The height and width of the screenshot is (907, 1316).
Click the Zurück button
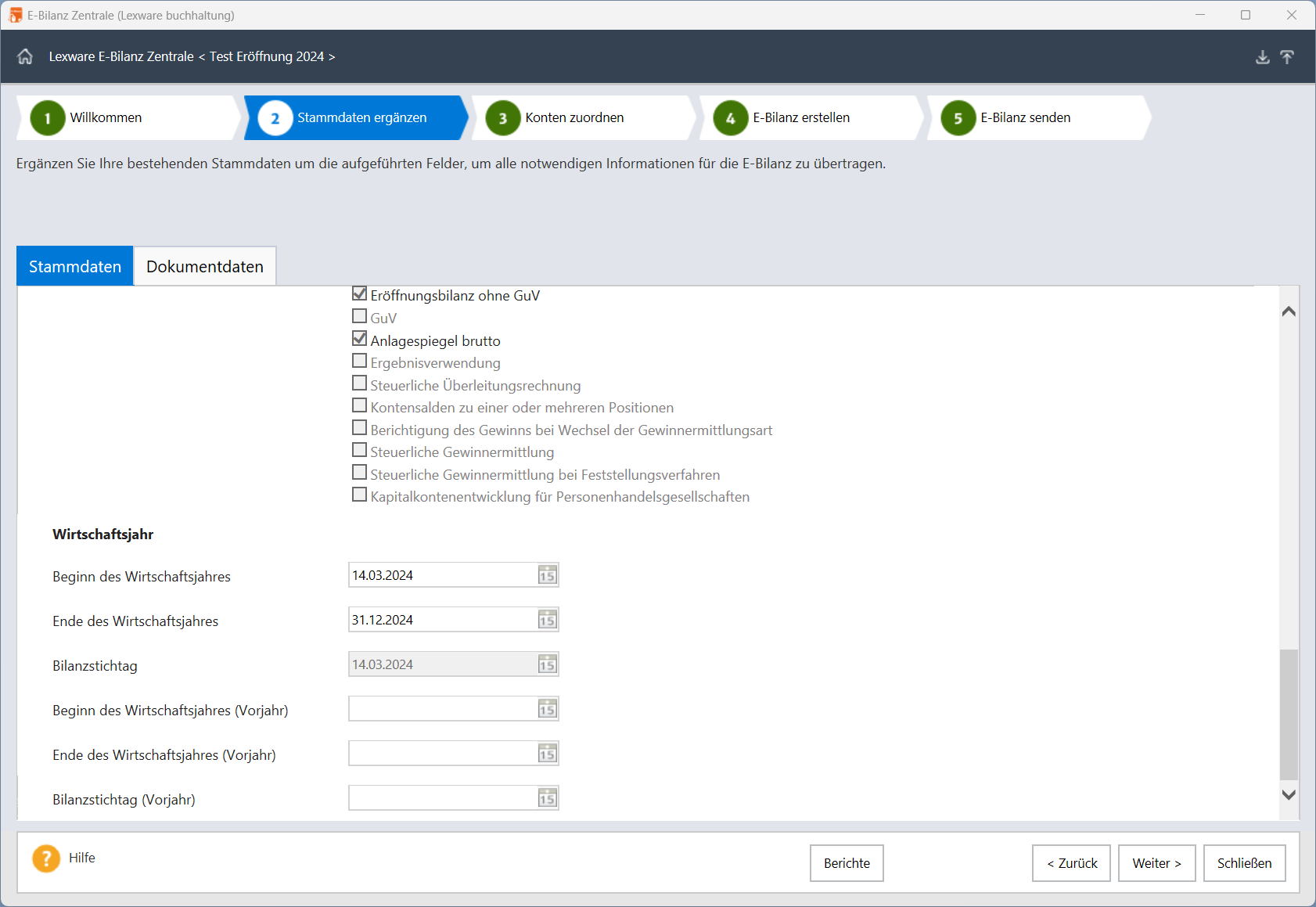[1071, 863]
